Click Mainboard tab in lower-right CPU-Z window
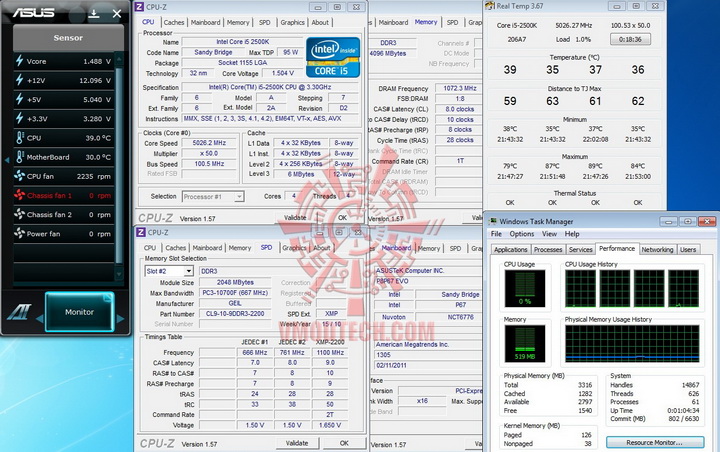 [396, 248]
